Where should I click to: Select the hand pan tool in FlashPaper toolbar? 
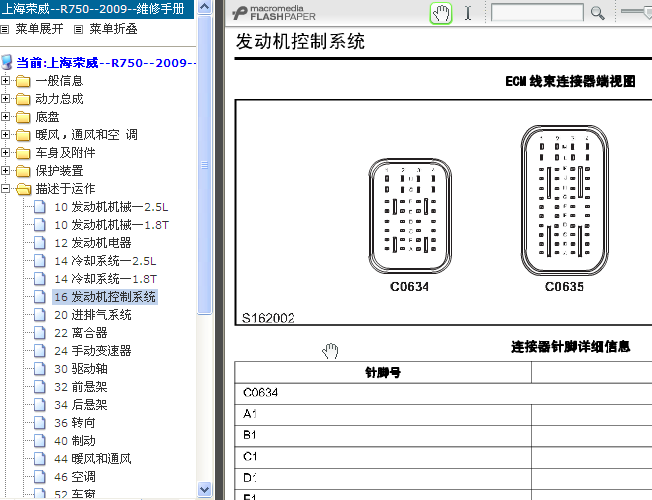(441, 13)
